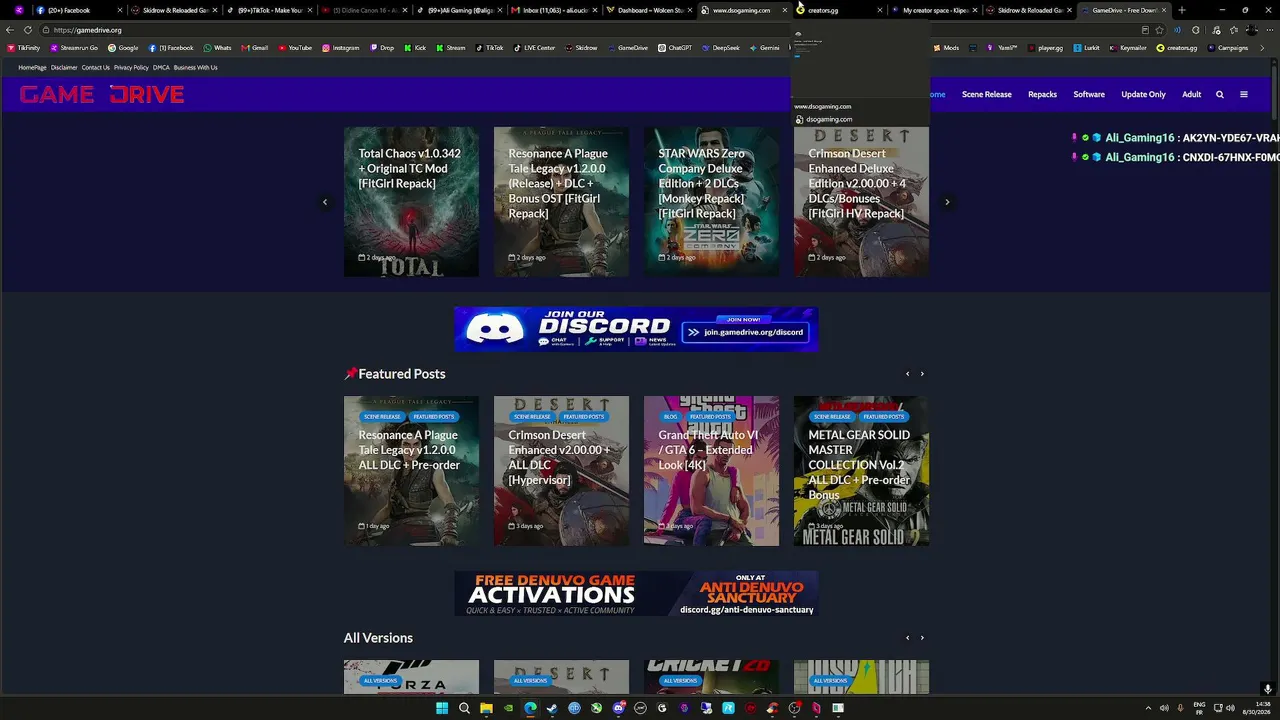The image size is (1280, 720).
Task: Switch to the Dashboard – Wolcen tab
Action: pyautogui.click(x=651, y=10)
